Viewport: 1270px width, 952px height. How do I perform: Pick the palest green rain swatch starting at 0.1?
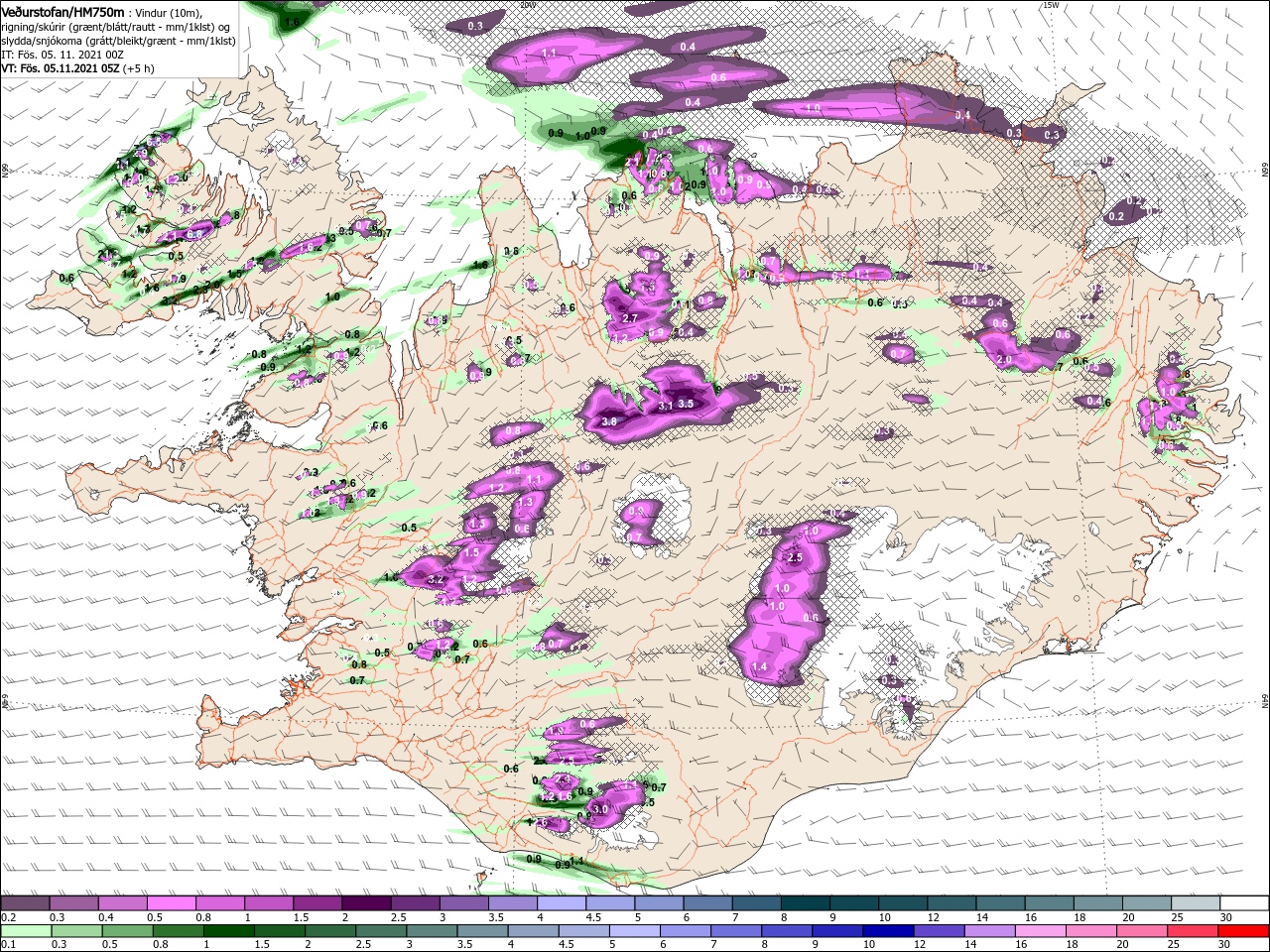tap(25, 931)
